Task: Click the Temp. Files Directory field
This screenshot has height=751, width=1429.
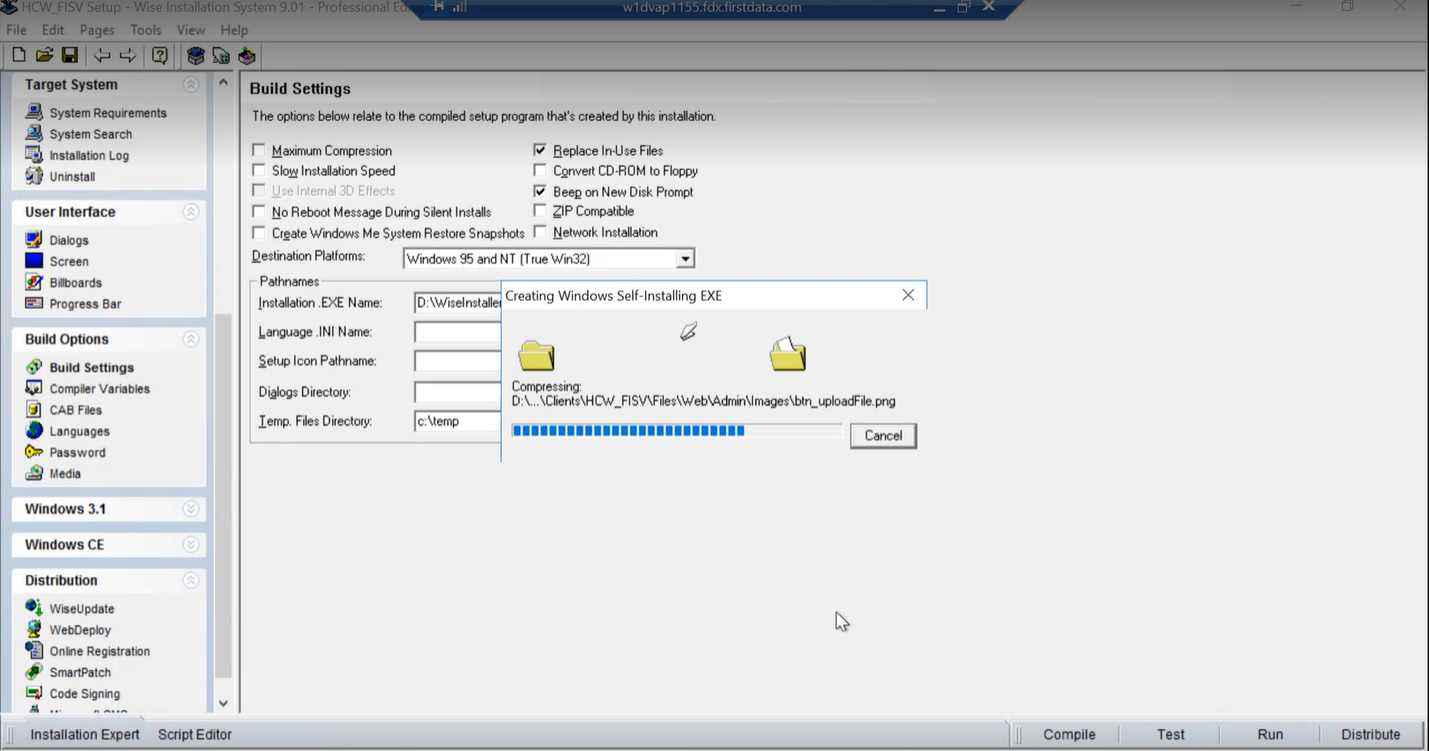Action: [457, 421]
